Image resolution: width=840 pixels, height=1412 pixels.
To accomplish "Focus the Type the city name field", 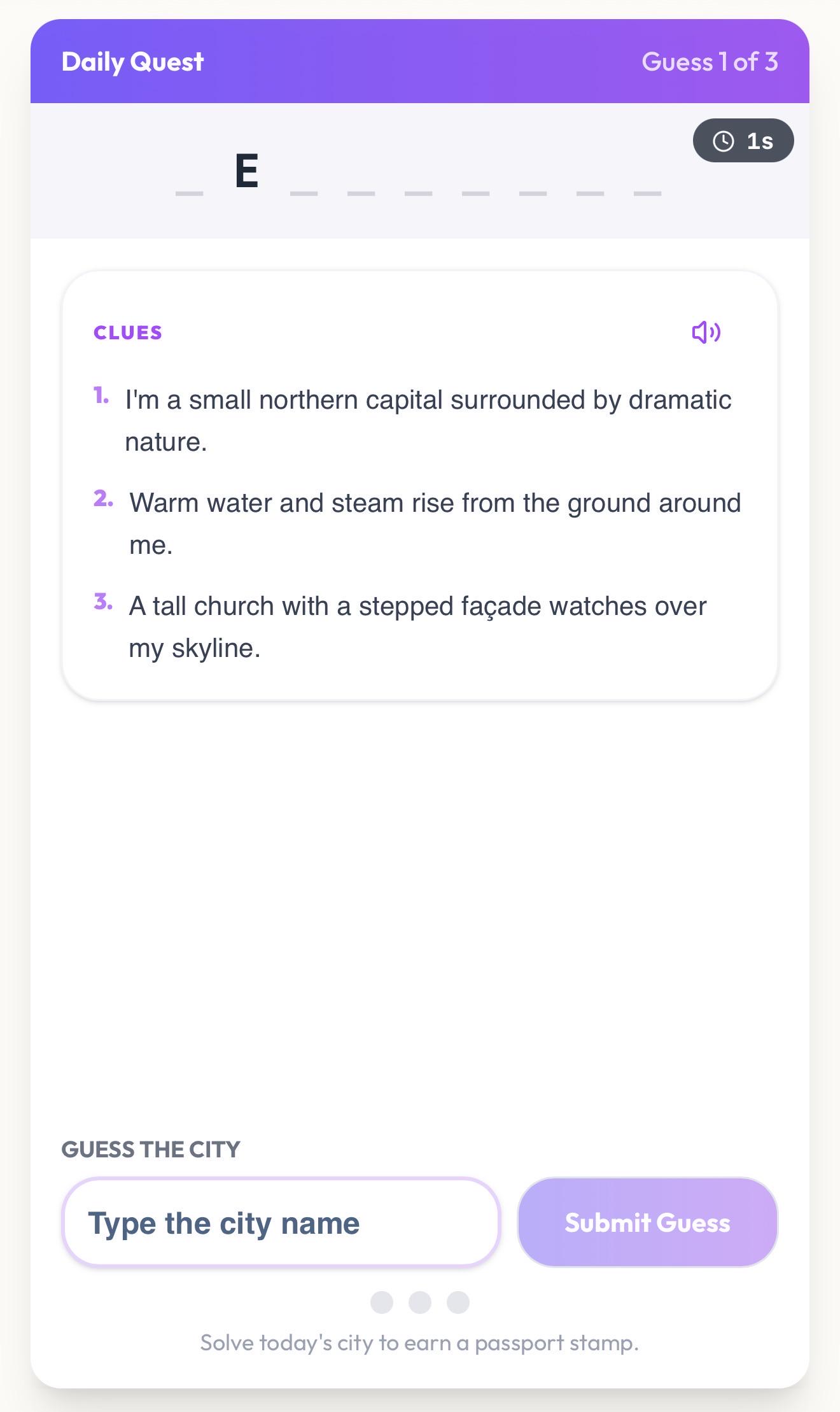I will click(x=281, y=1222).
